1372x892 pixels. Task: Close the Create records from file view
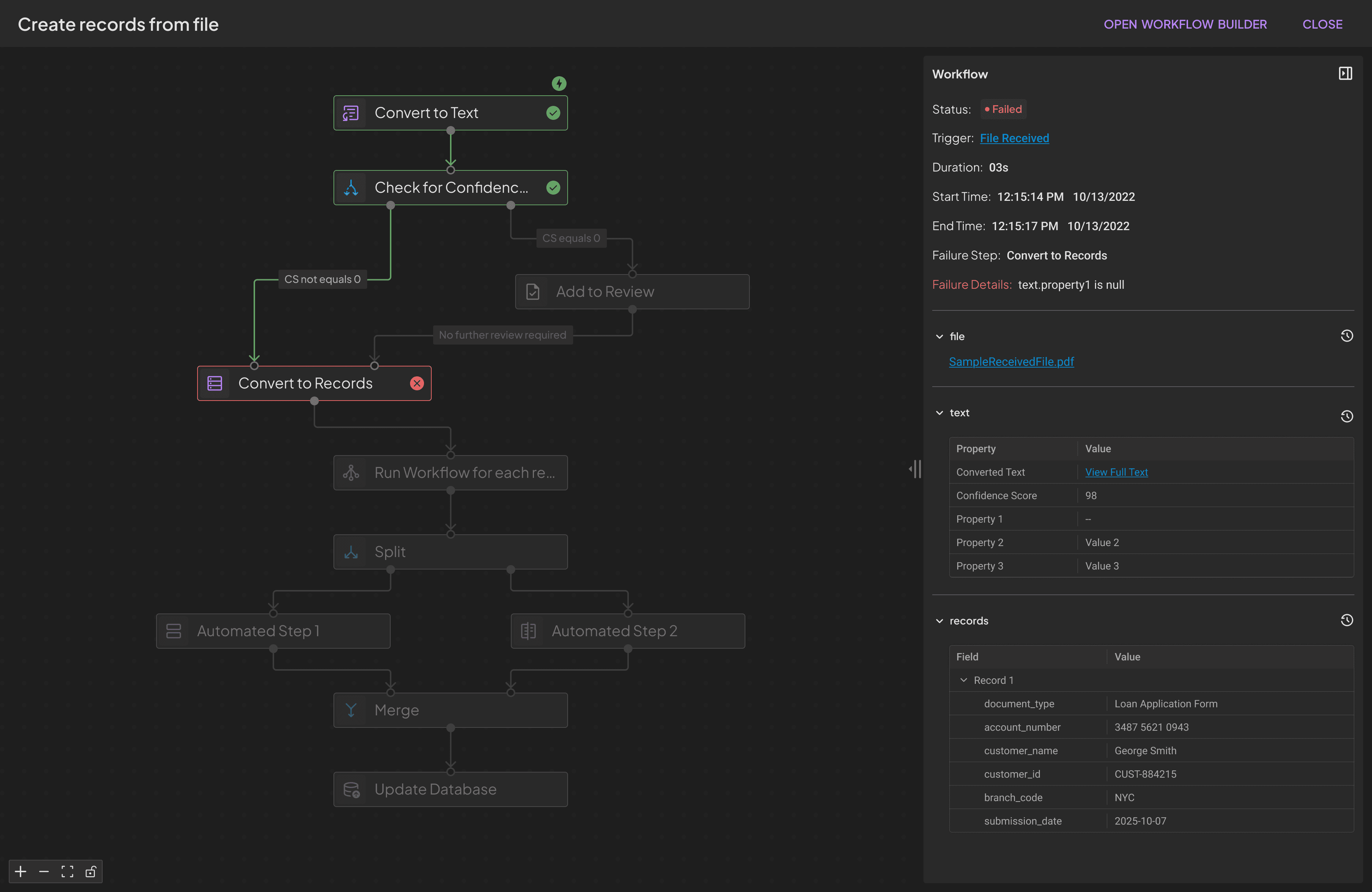(x=1323, y=24)
